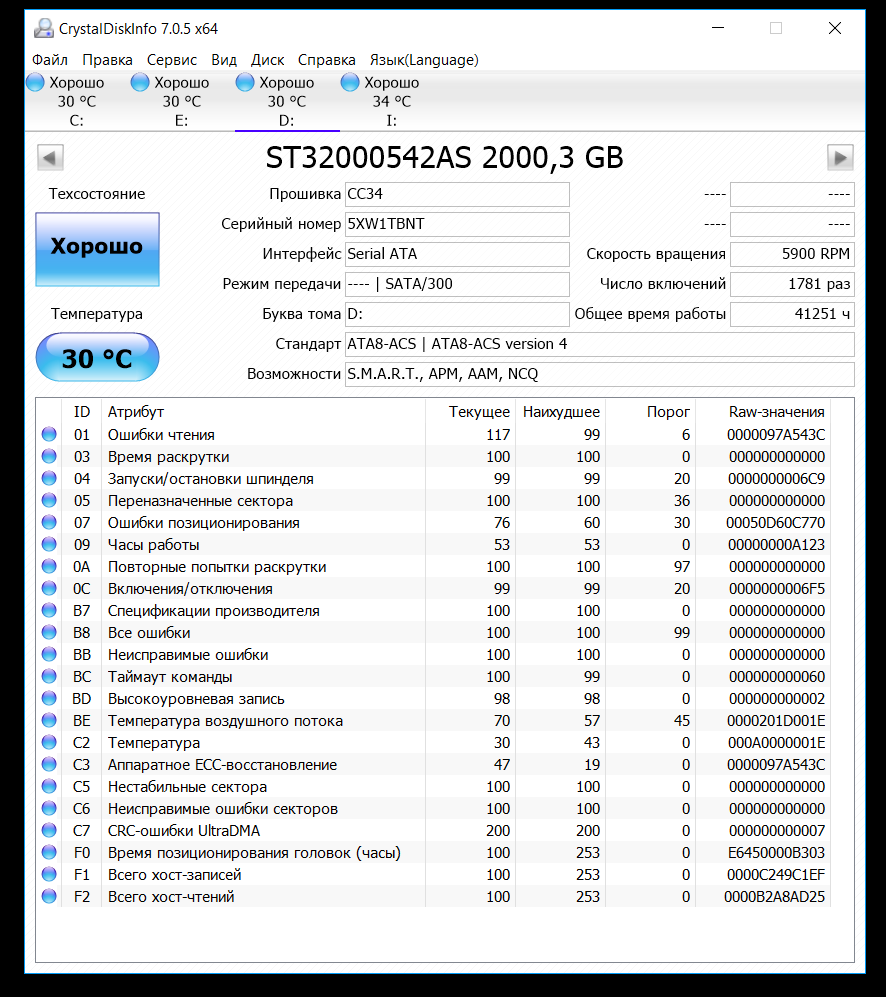This screenshot has width=886, height=997.
Task: Click the status orb for Переназначенные сектора
Action: click(49, 500)
